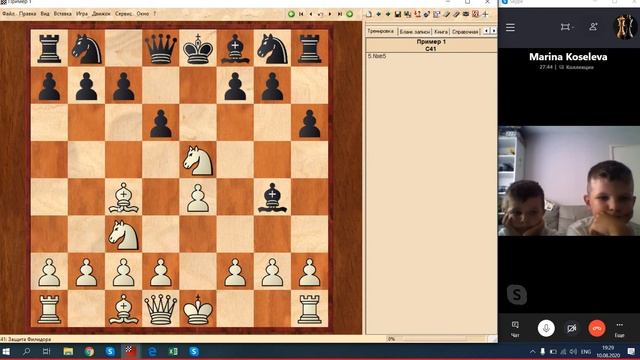
Task: Click the right green circle navigation button
Action: point(350,14)
